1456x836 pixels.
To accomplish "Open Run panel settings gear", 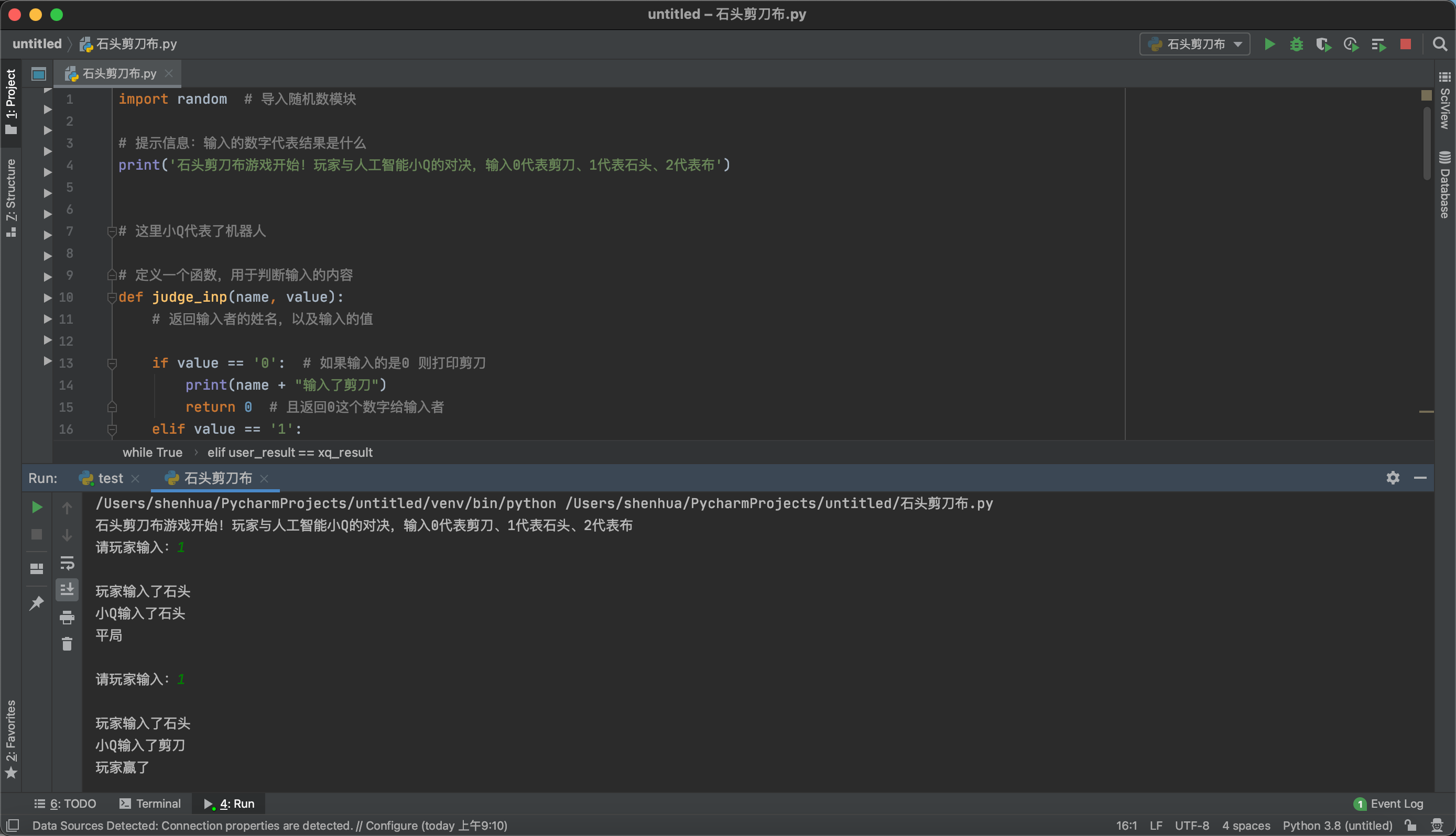I will 1393,478.
